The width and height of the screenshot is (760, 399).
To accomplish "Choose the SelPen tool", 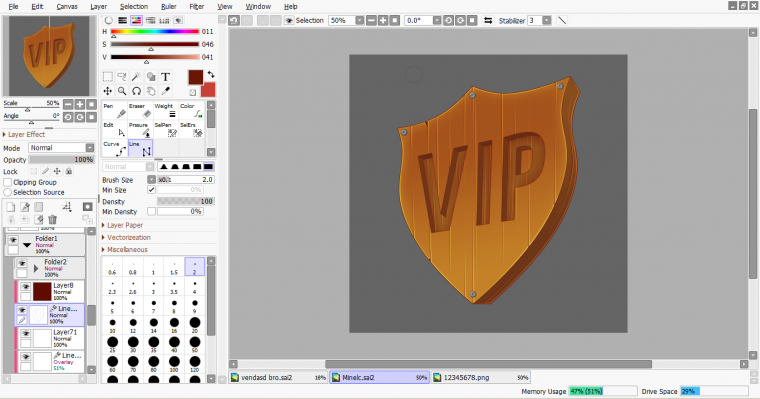I will pos(166,129).
